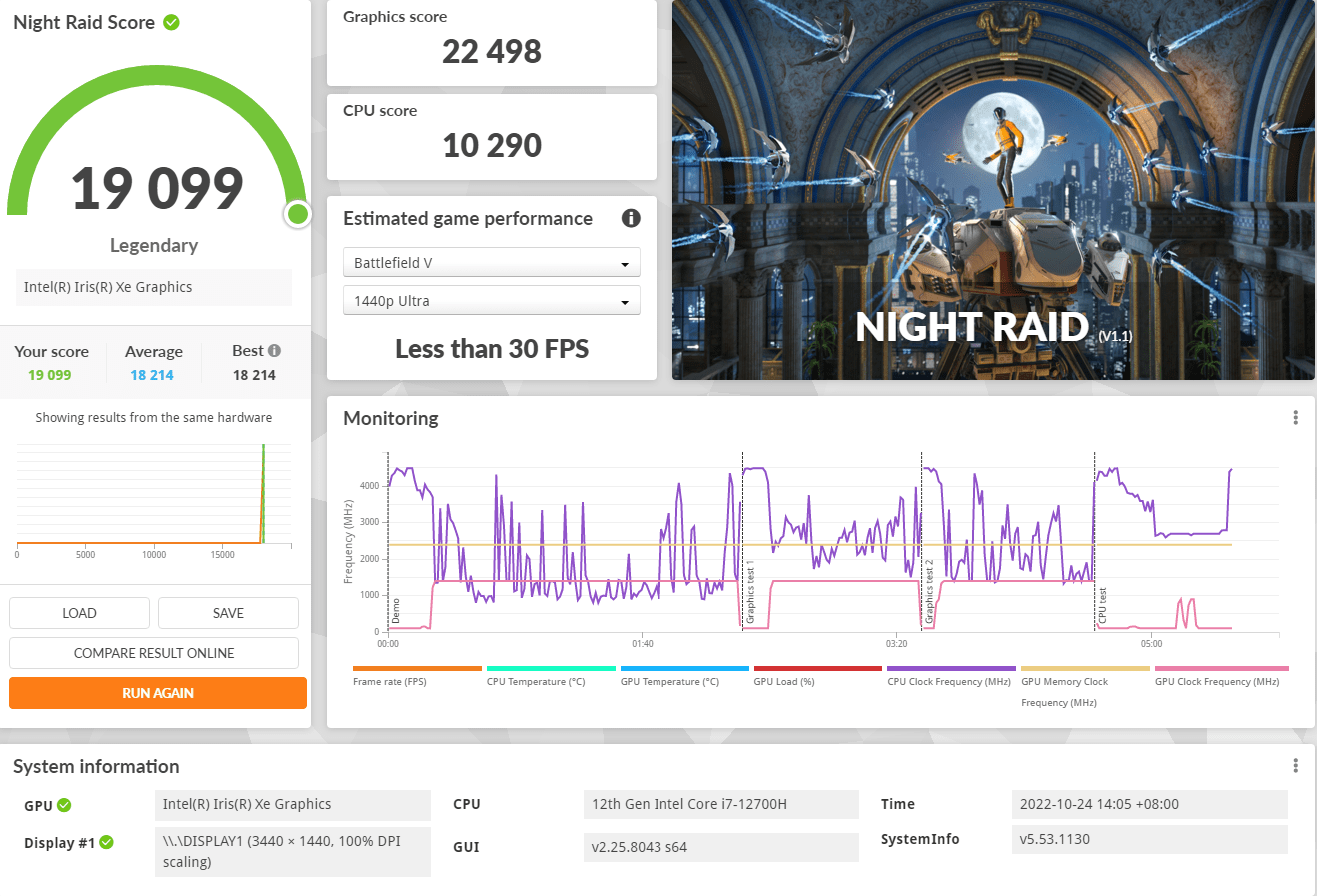Click the overall score 19 099
This screenshot has width=1317, height=896.
point(157,188)
